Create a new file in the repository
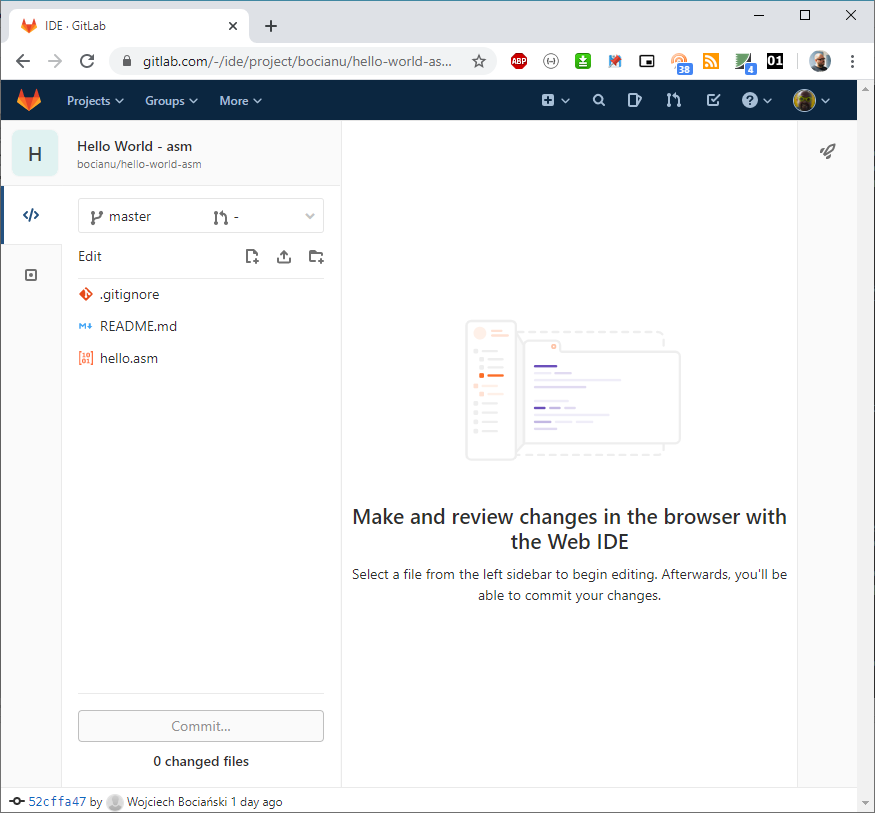This screenshot has height=813, width=875. click(x=252, y=256)
